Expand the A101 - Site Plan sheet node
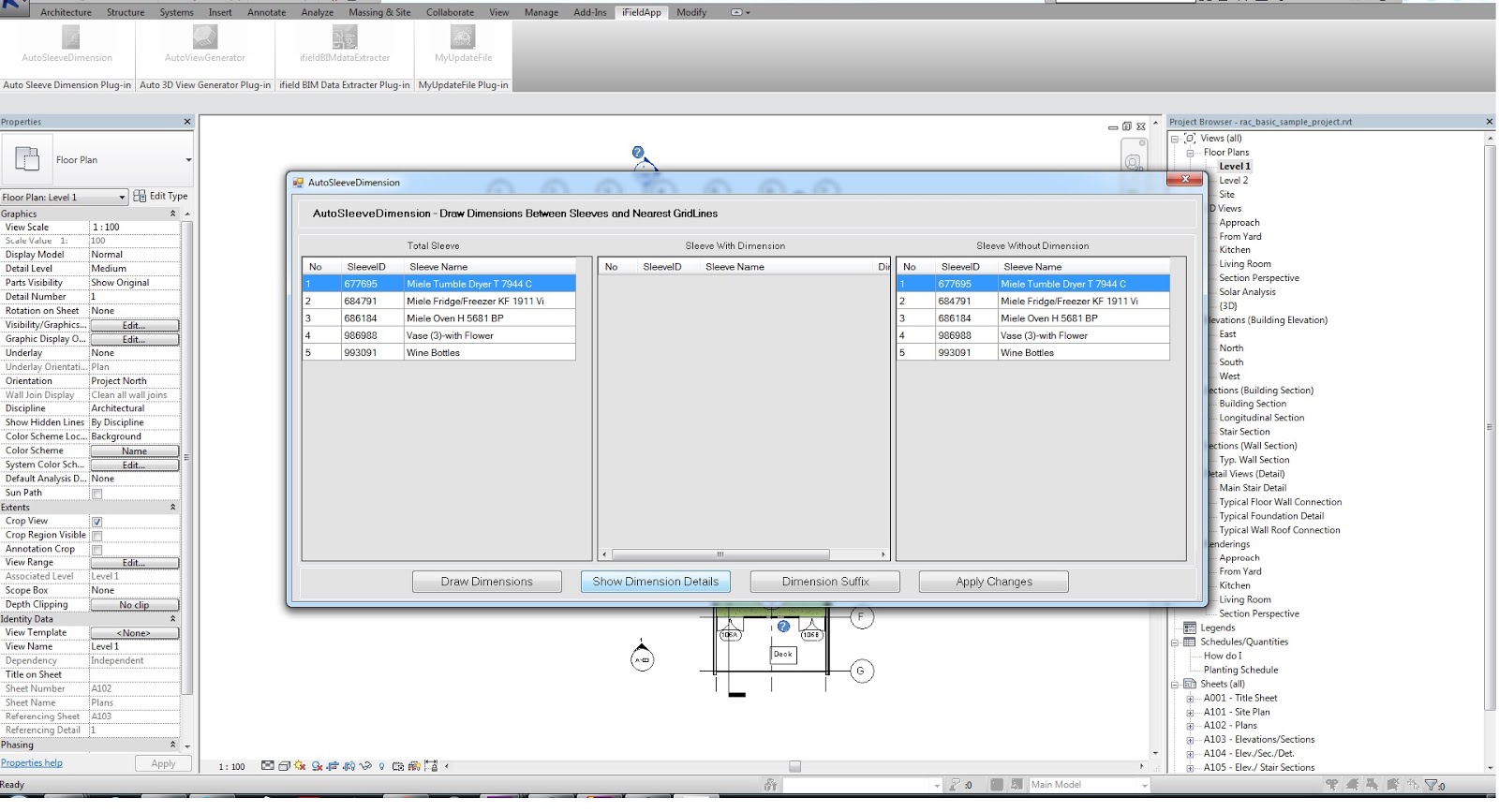Screen dimensions: 1499x812 (1190, 712)
